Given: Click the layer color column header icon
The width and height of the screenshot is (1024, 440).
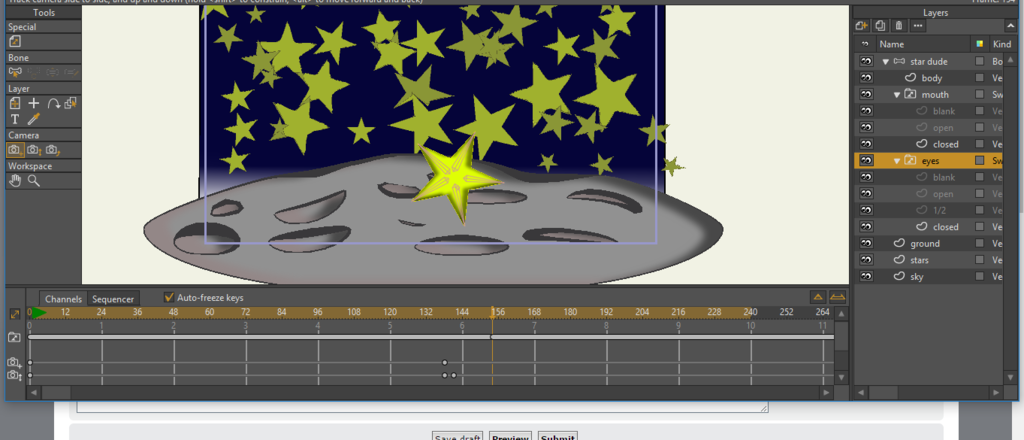Looking at the screenshot, I should pos(979,44).
